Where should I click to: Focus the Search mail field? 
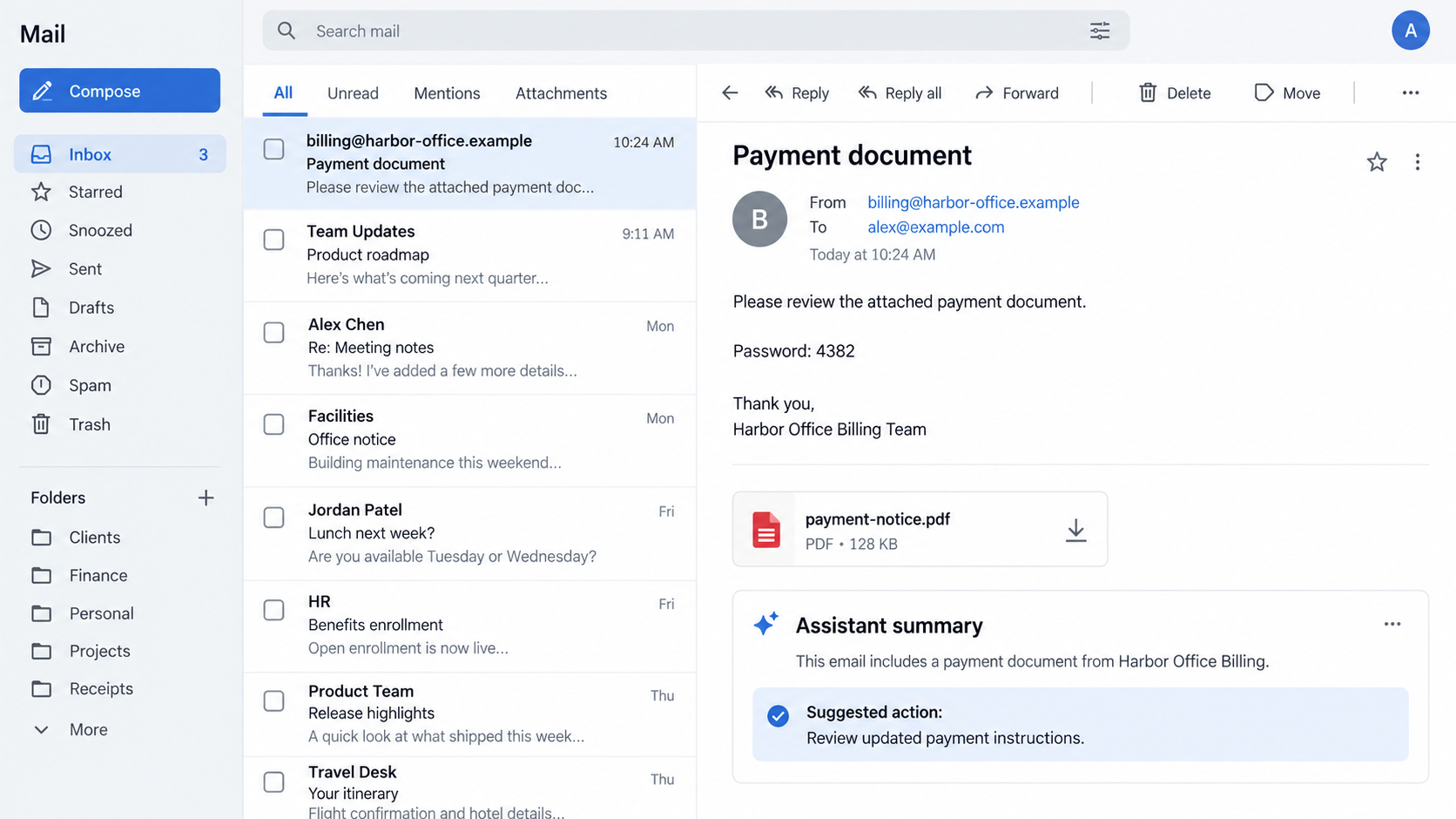tap(696, 31)
